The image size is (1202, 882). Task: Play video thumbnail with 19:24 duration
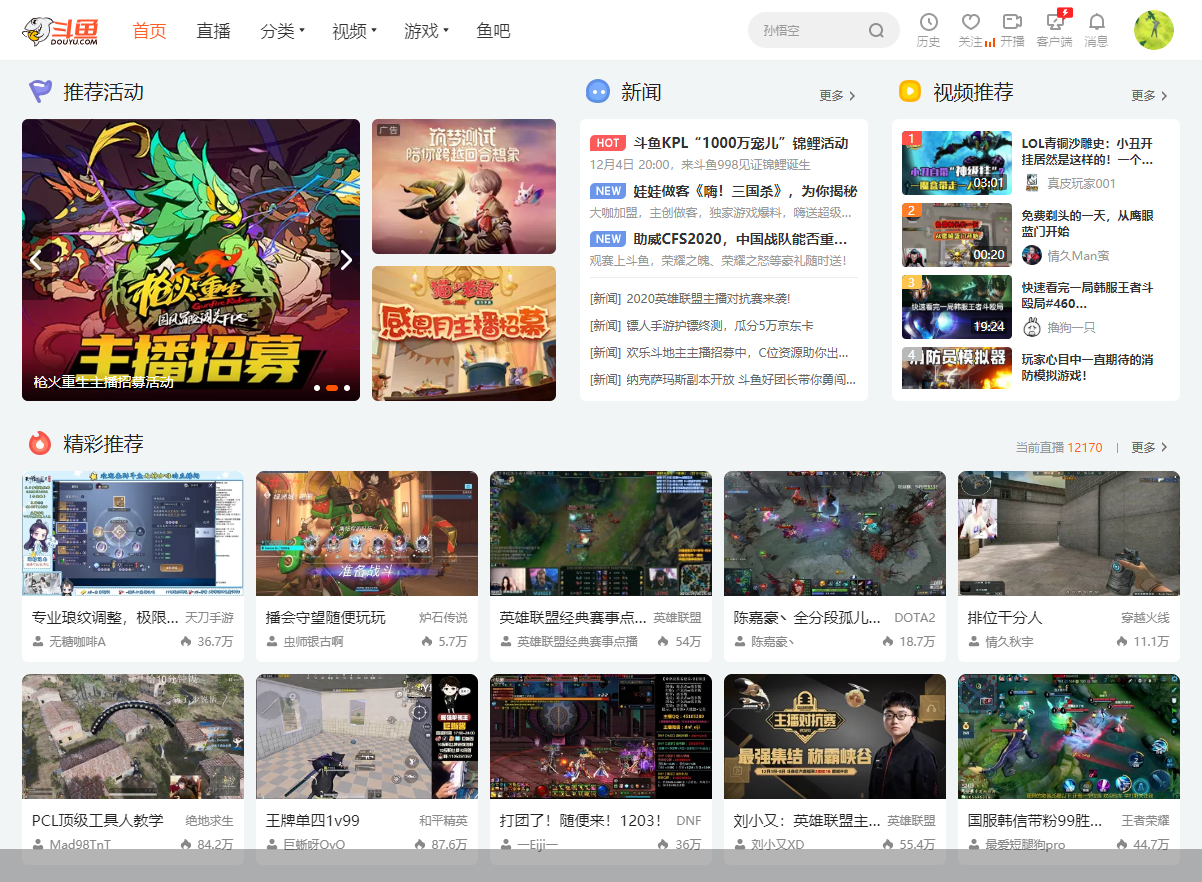957,307
